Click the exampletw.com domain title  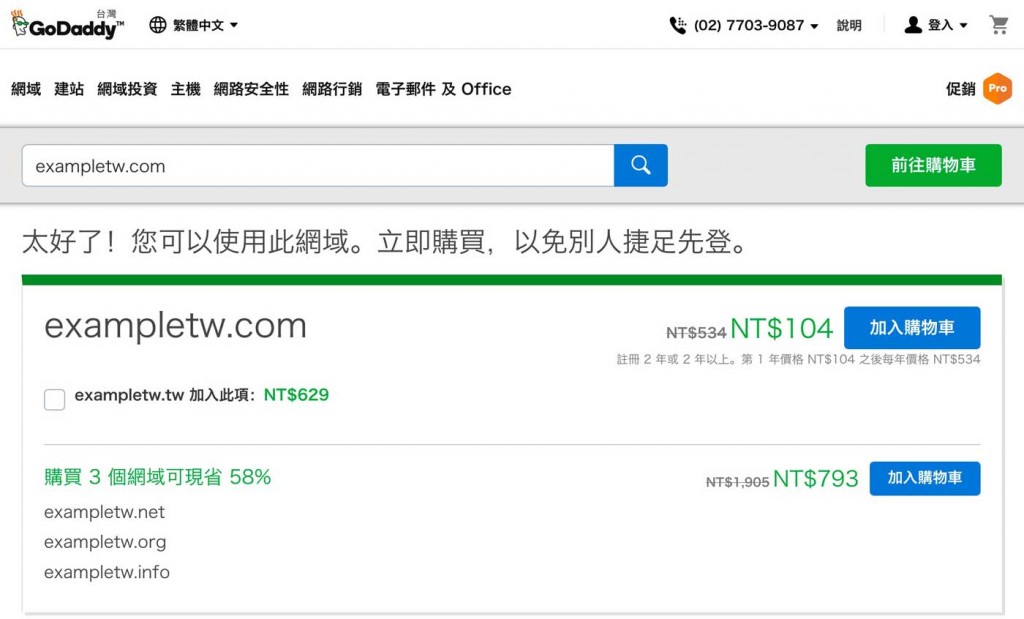175,325
